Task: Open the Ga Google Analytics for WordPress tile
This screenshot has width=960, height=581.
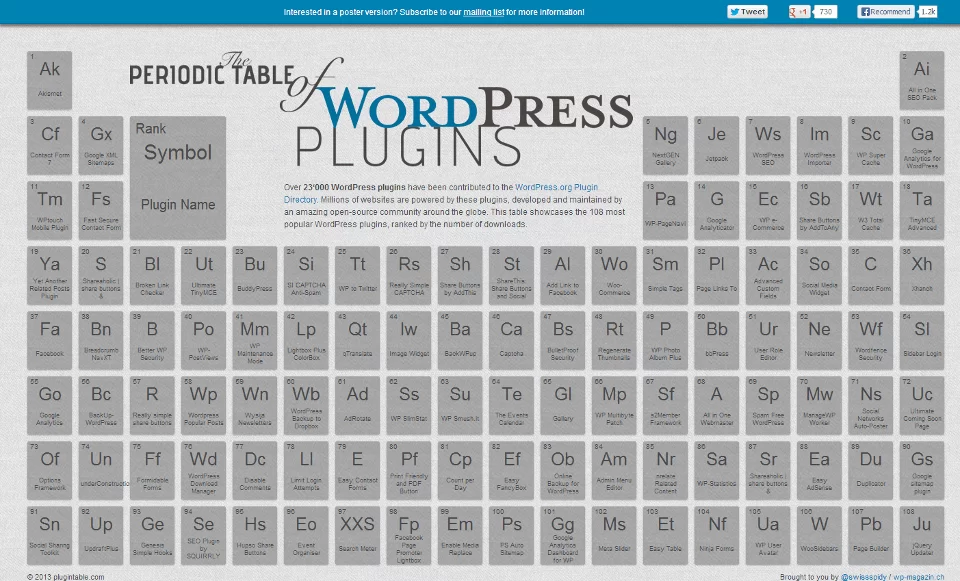Action: 921,145
